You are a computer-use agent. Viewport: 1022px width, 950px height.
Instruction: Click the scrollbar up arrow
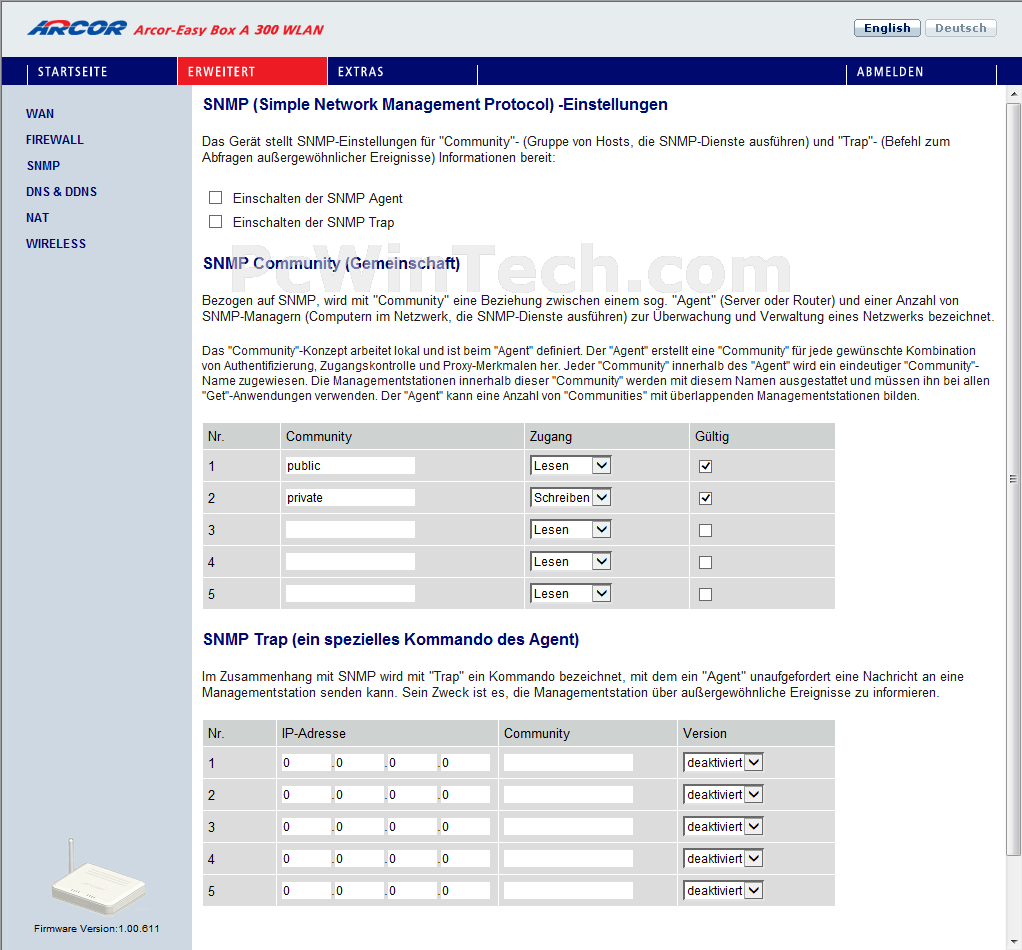tap(1014, 94)
